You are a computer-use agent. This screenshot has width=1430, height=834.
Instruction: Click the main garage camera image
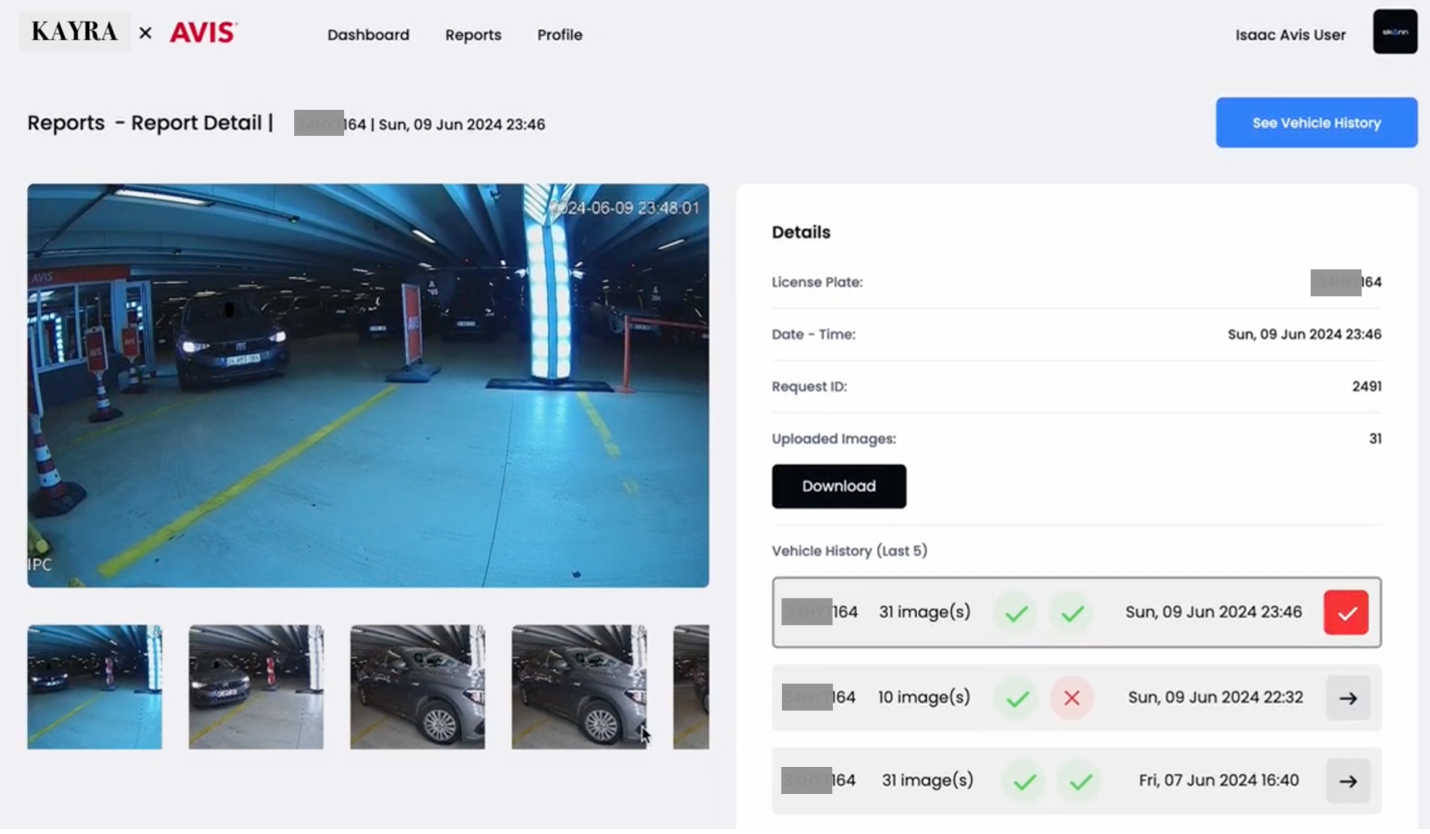pyautogui.click(x=368, y=385)
